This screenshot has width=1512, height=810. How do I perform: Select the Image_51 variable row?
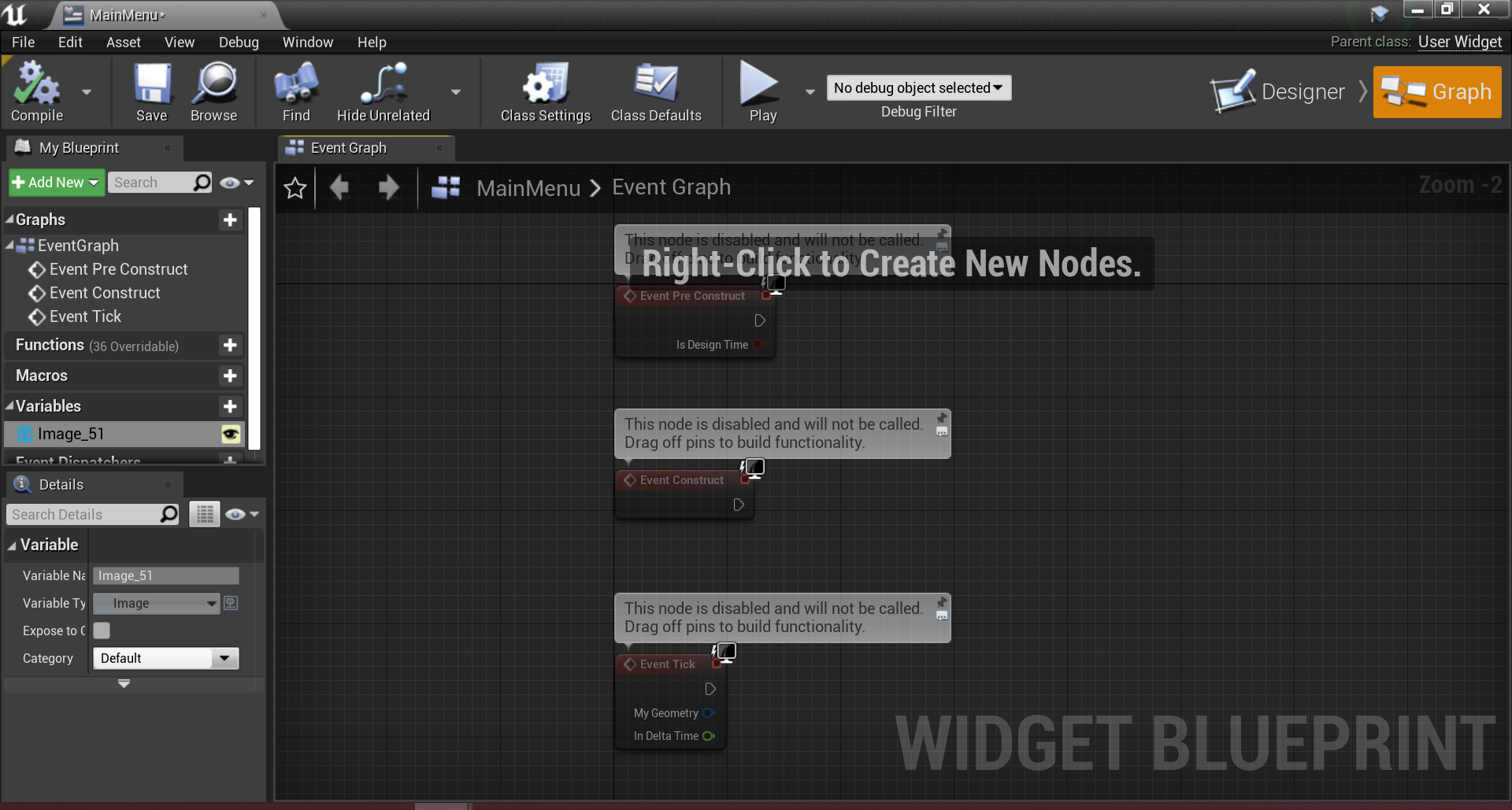[124, 434]
